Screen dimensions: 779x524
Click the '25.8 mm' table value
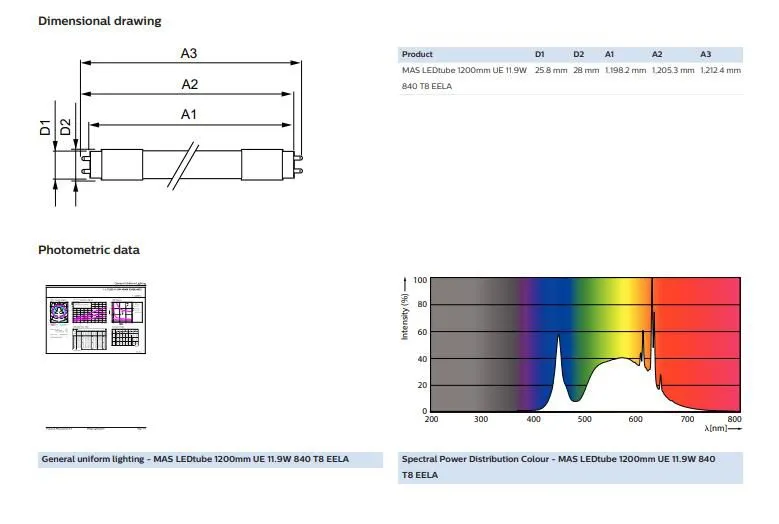tap(550, 71)
